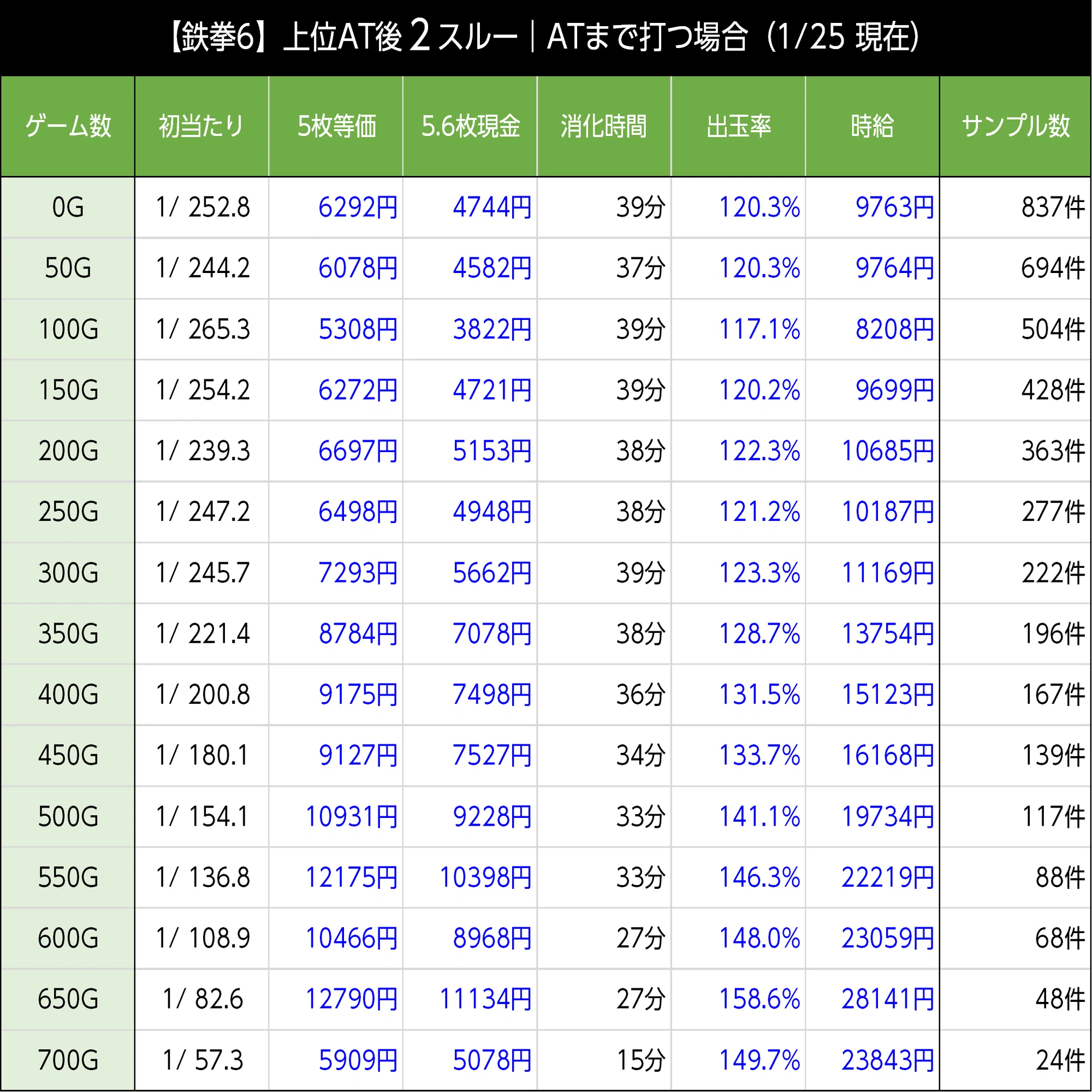Select the 150G row label

(68, 390)
